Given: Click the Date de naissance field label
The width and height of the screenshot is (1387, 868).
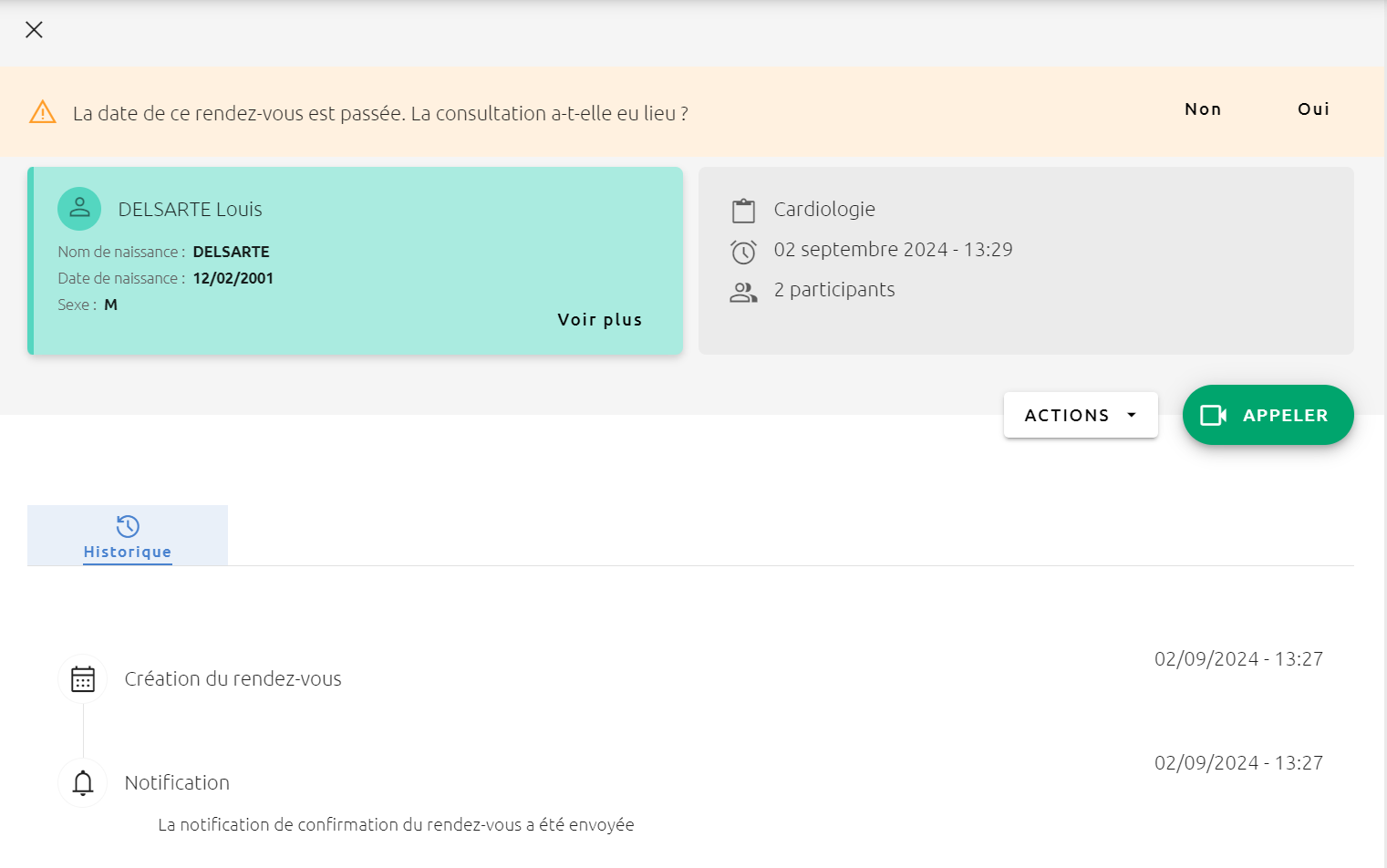Looking at the screenshot, I should 121,278.
